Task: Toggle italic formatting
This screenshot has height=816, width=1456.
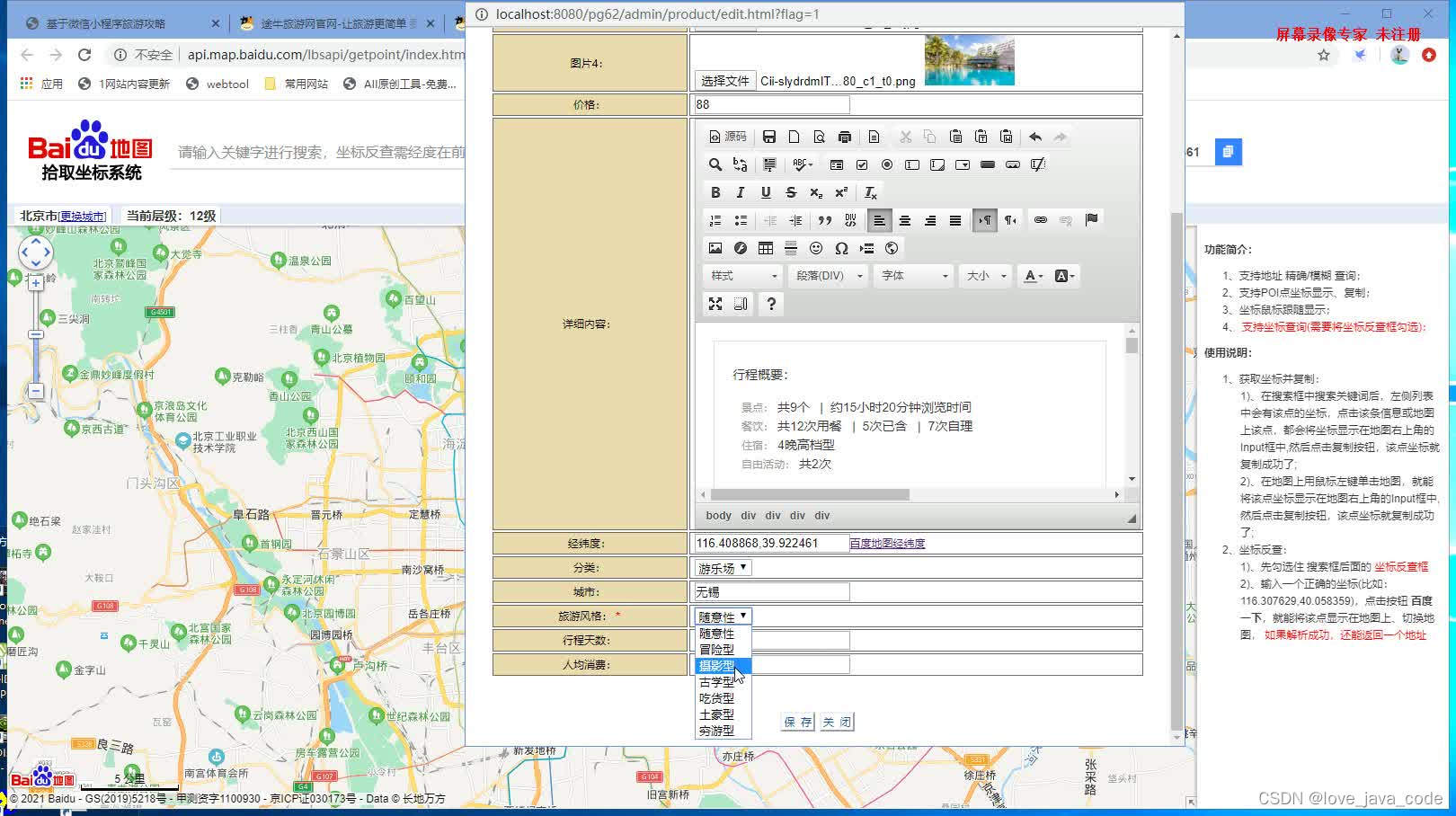Action: 741,192
